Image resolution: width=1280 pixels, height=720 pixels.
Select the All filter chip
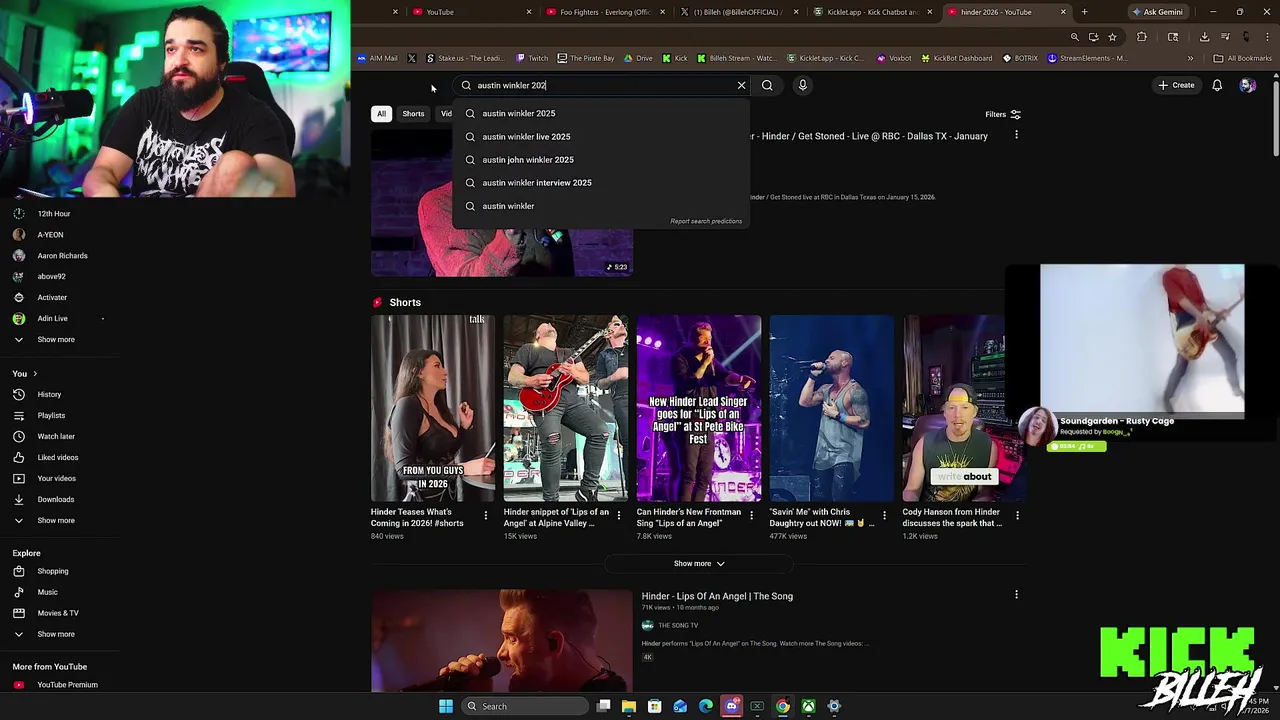coord(381,114)
